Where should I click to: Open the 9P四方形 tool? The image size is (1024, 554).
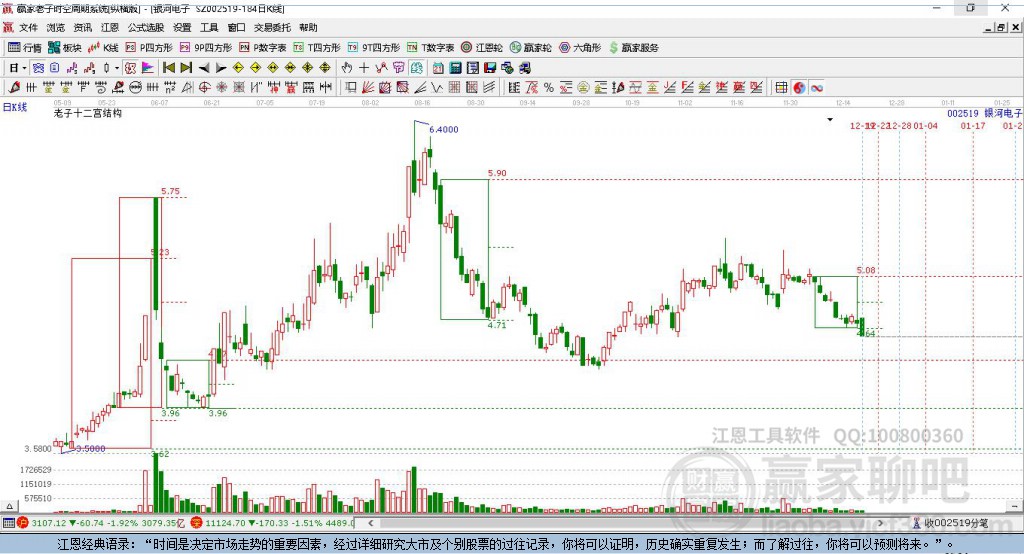[206, 48]
